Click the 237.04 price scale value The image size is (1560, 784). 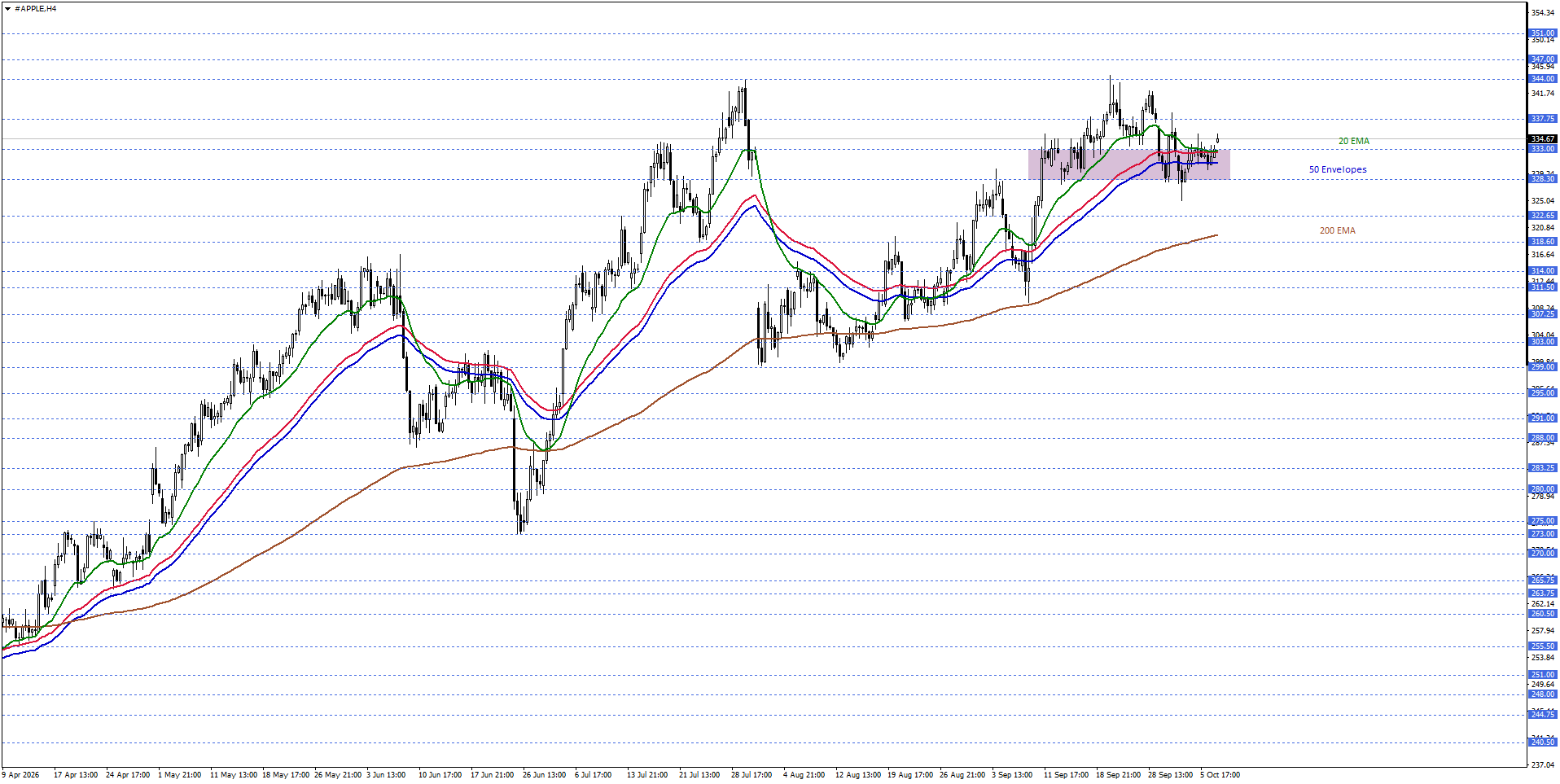pyautogui.click(x=1543, y=765)
